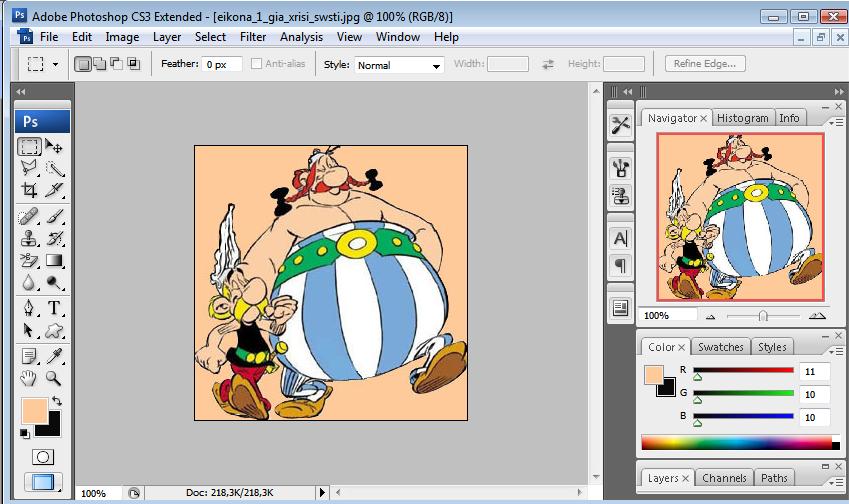This screenshot has height=504, width=849.
Task: Switch to the Paths tab
Action: click(774, 478)
